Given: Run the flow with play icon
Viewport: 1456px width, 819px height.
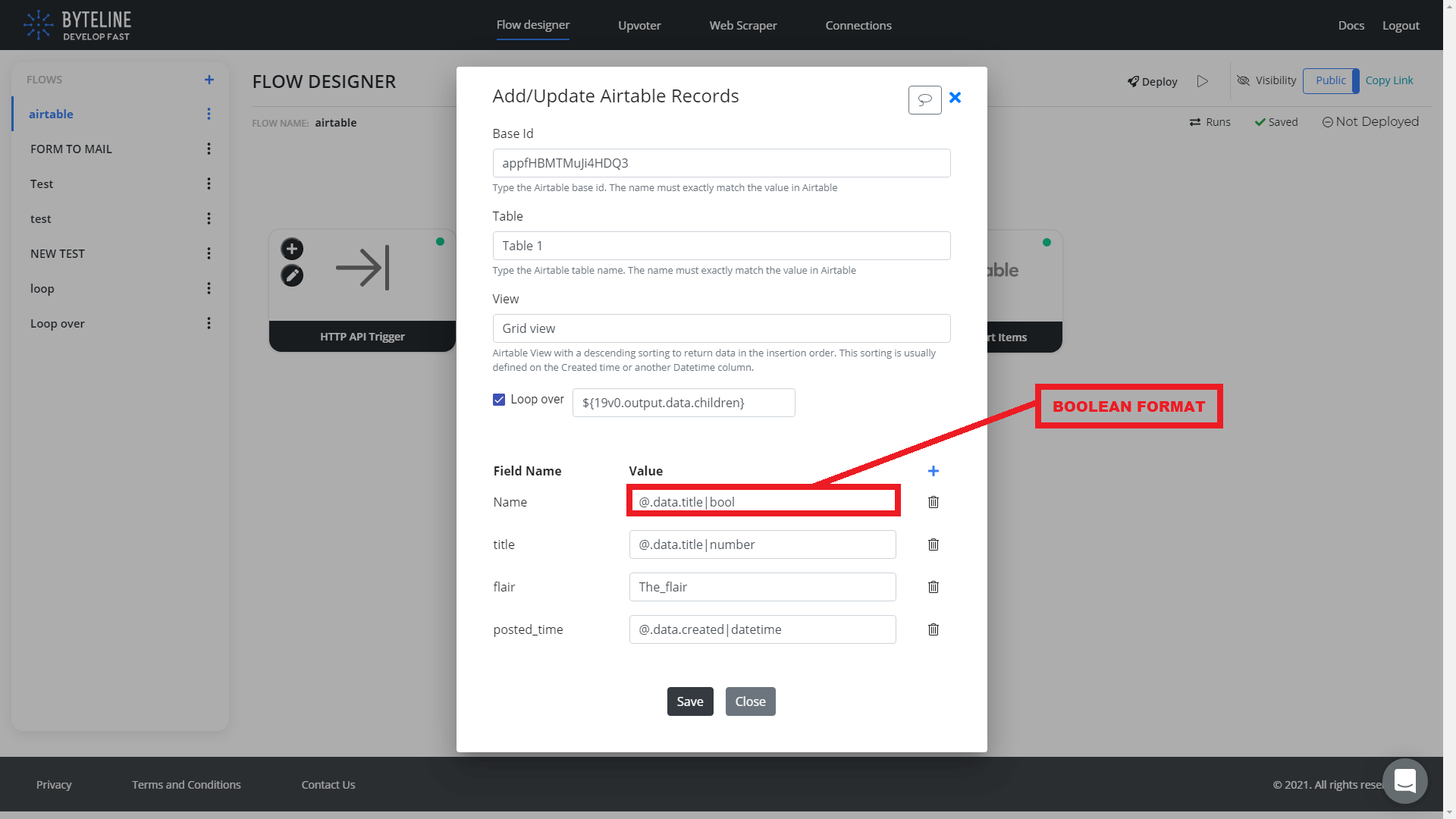Looking at the screenshot, I should tap(1203, 81).
